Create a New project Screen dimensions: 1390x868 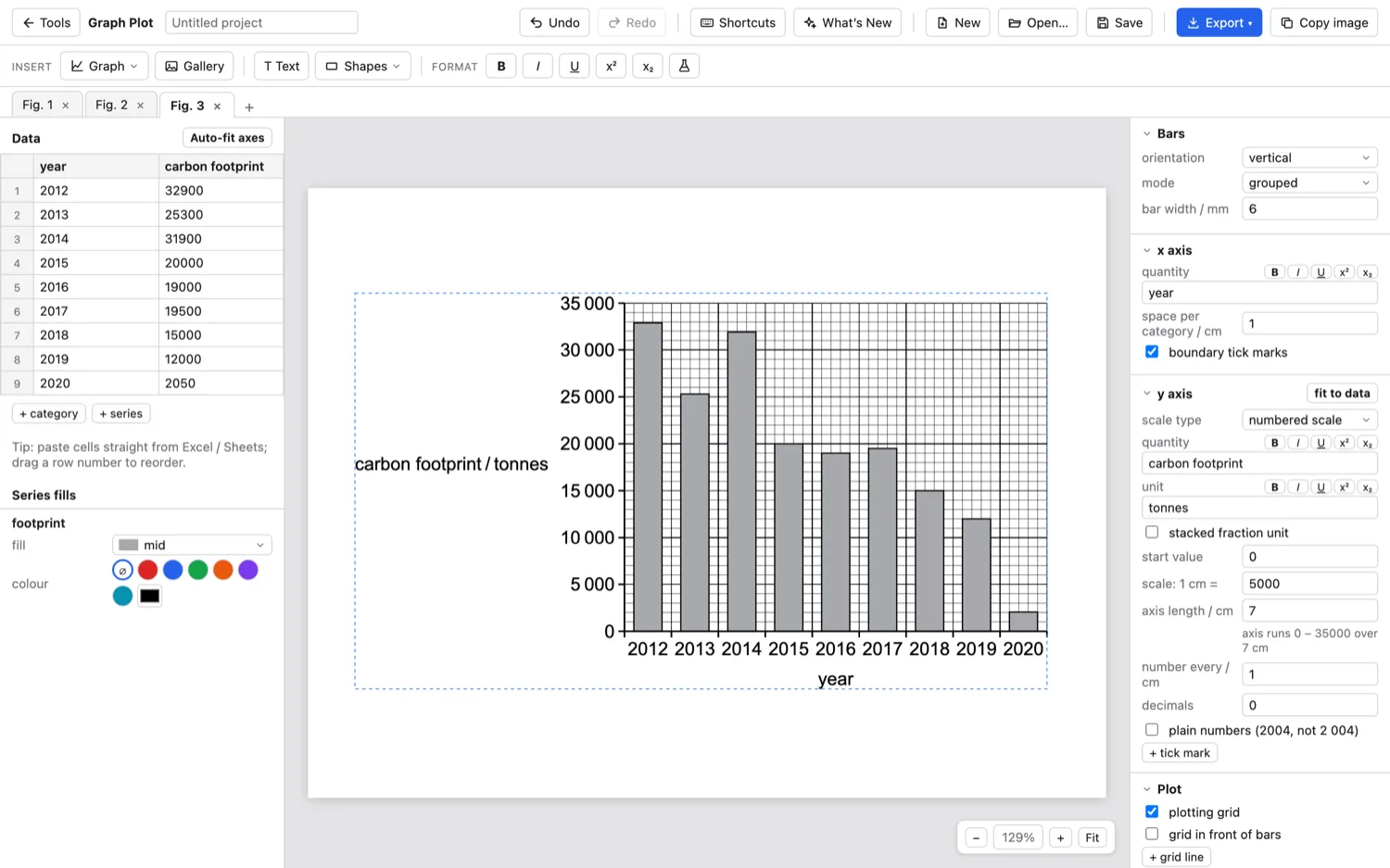click(x=957, y=22)
